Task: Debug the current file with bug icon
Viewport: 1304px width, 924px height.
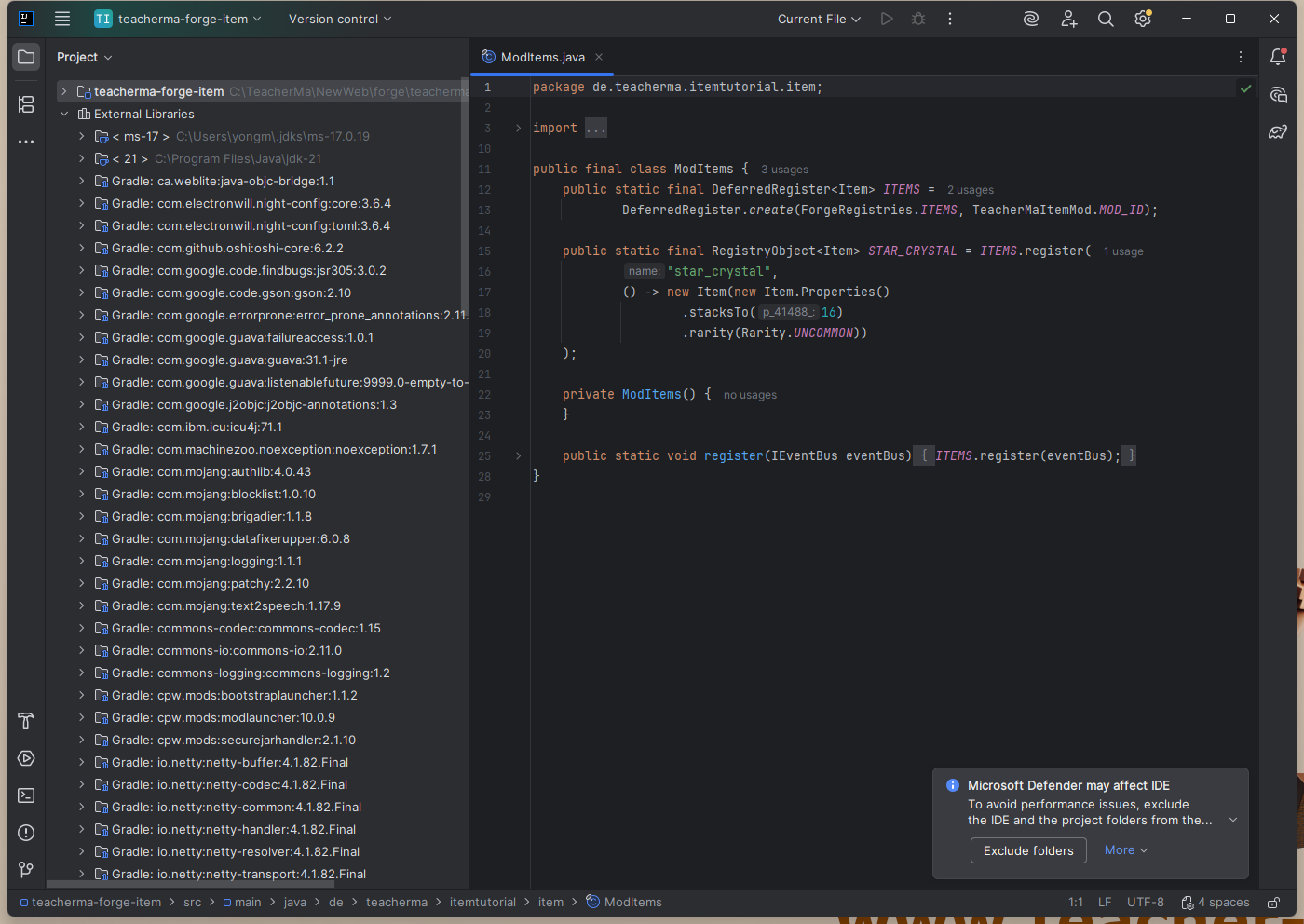Action: point(918,19)
